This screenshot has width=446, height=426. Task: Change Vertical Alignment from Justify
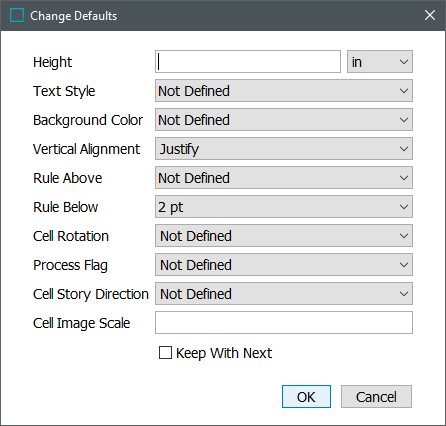pyautogui.click(x=284, y=149)
